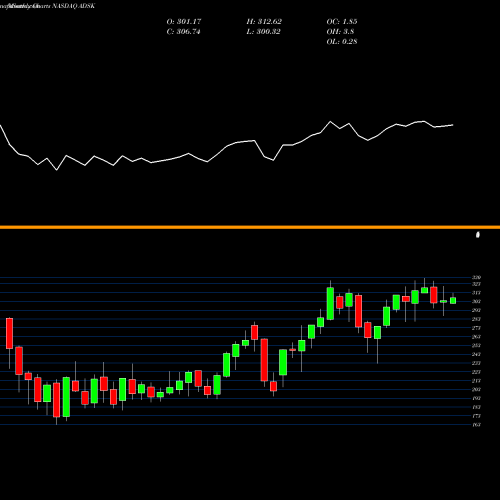
Task: Click the 317 price axis label
Action: pos(476,293)
